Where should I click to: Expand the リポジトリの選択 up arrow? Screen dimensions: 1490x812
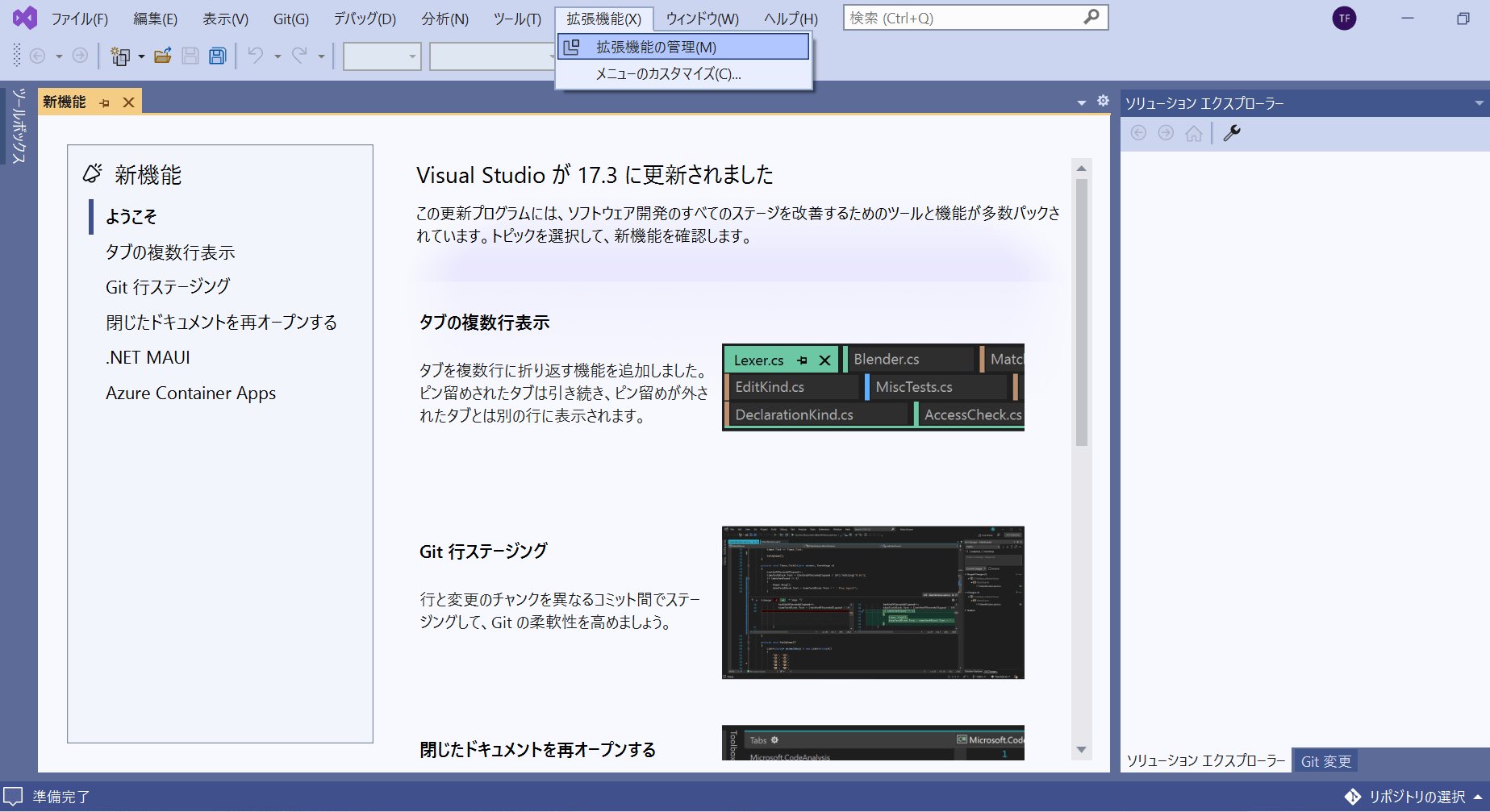pos(1478,797)
